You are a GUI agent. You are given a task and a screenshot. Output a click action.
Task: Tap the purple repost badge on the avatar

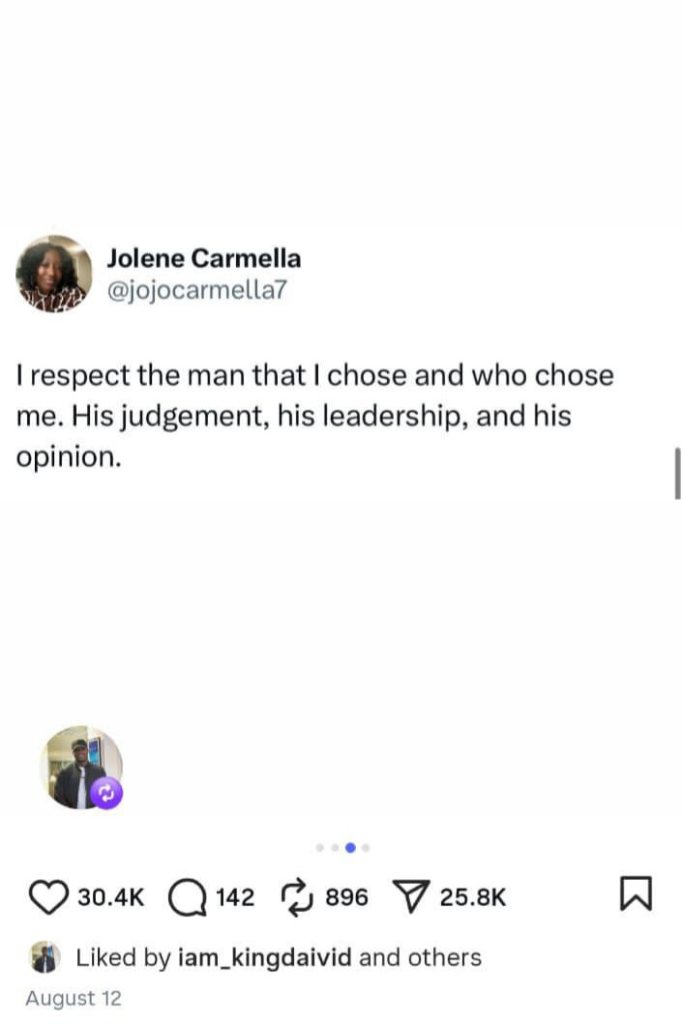[107, 793]
